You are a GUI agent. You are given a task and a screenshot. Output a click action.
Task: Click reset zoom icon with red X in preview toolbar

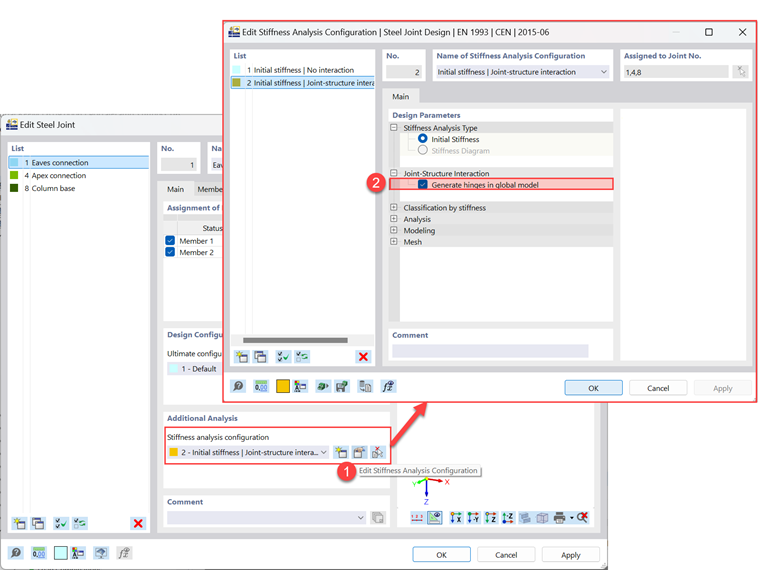pos(582,518)
